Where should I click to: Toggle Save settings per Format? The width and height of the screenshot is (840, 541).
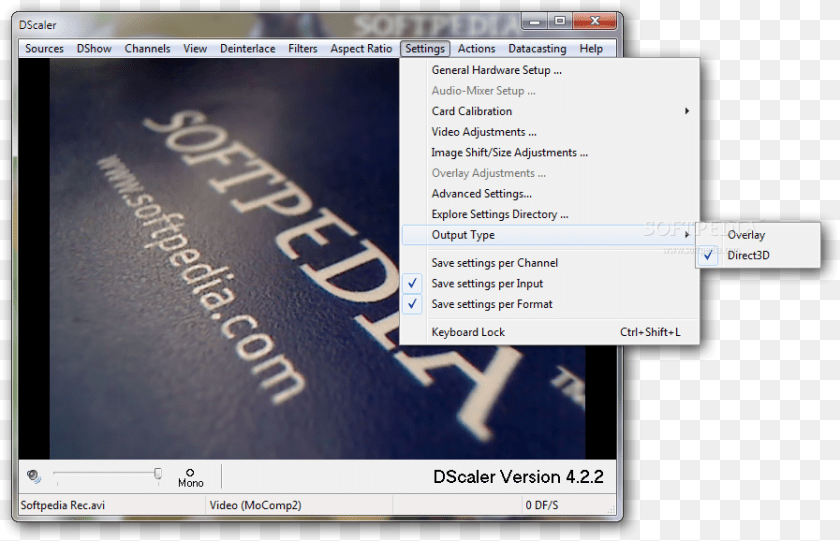(550, 304)
